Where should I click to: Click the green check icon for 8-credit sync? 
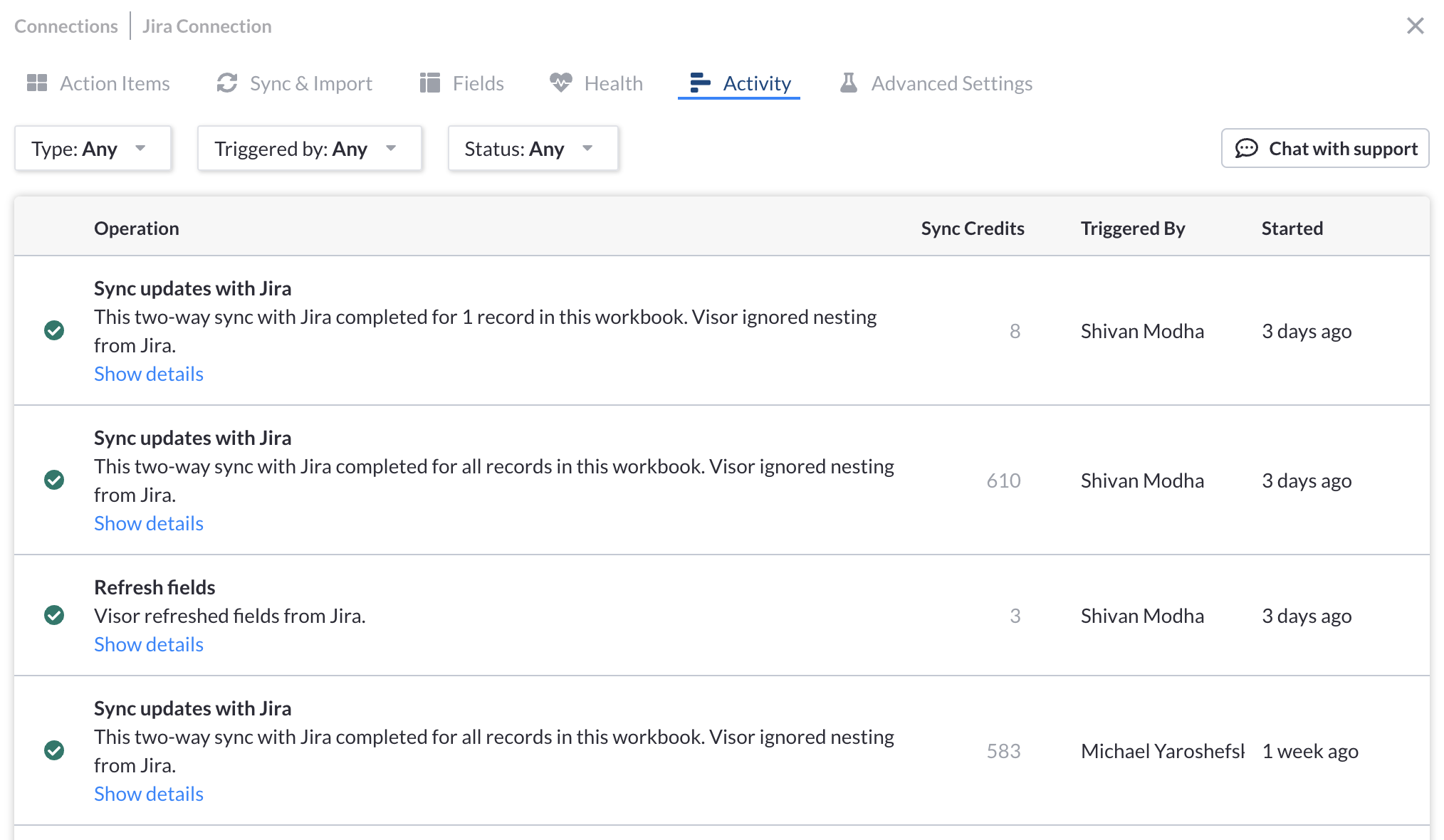point(54,330)
